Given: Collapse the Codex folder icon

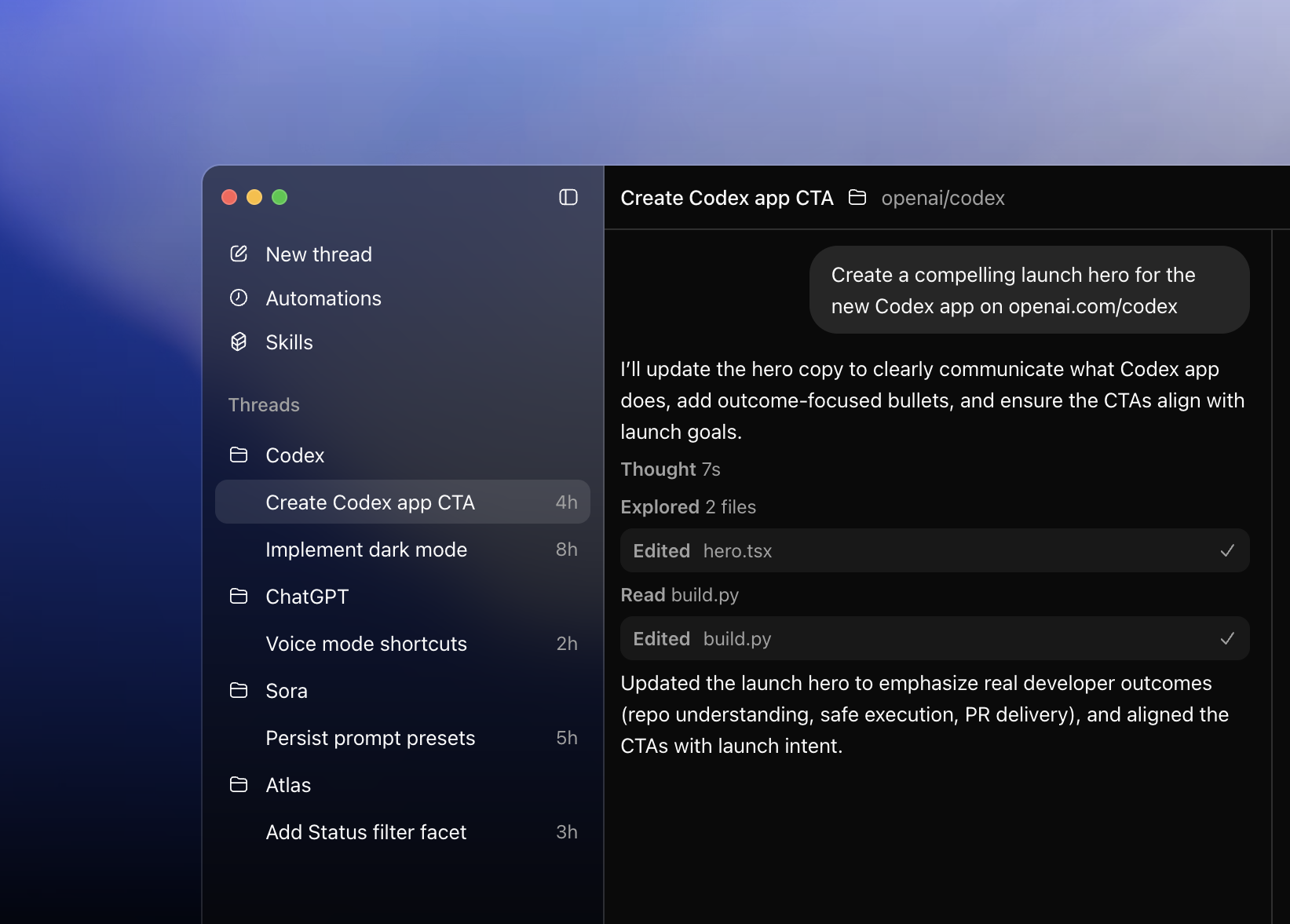Looking at the screenshot, I should [239, 455].
